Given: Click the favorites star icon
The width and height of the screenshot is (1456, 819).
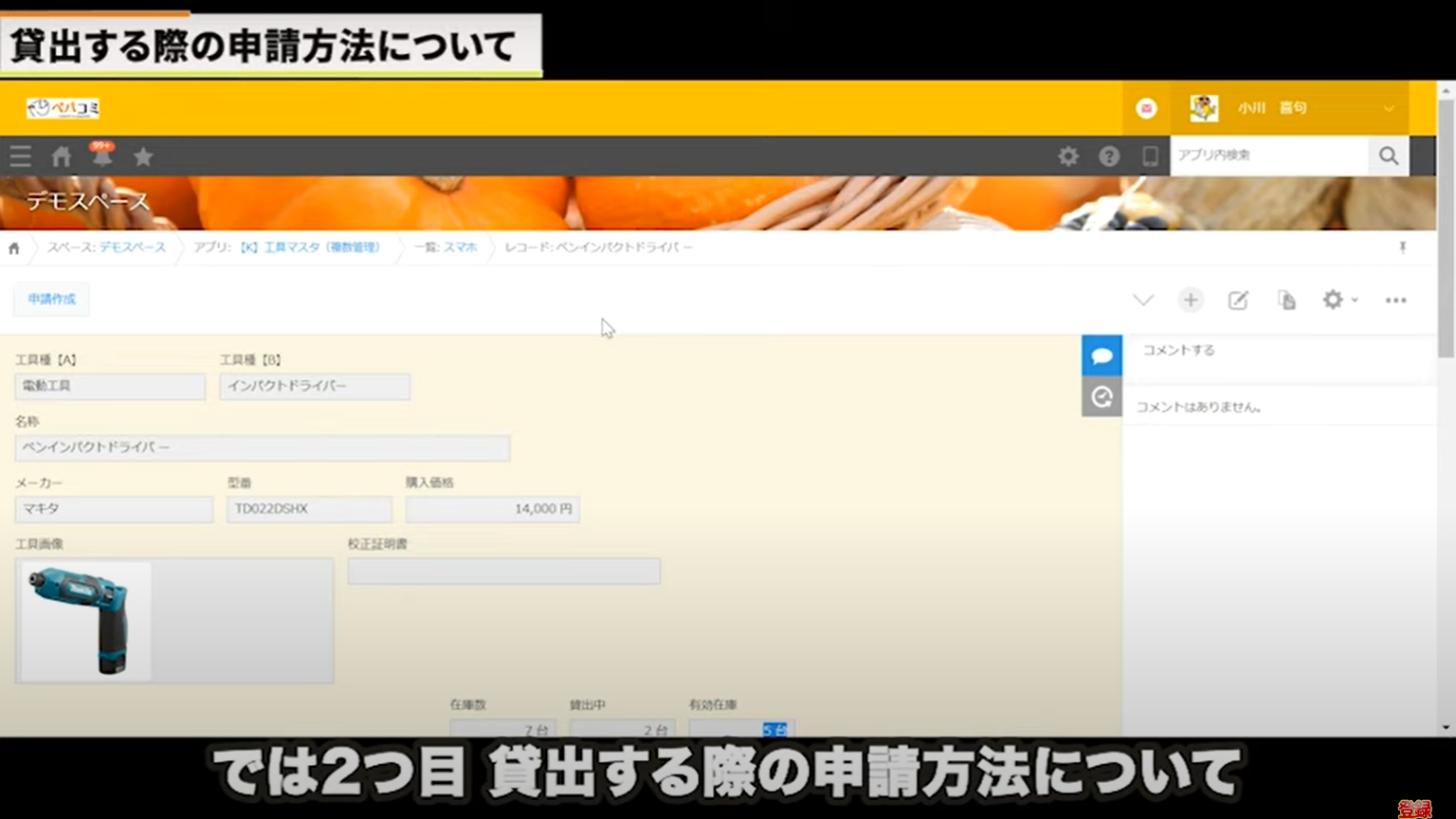Looking at the screenshot, I should coord(142,156).
